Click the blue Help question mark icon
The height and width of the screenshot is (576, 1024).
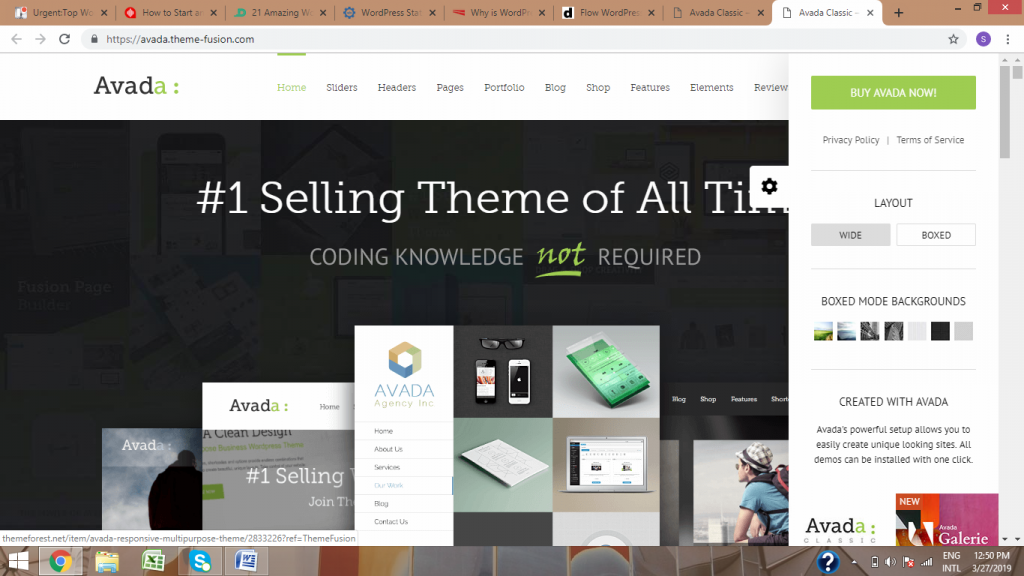pos(827,562)
